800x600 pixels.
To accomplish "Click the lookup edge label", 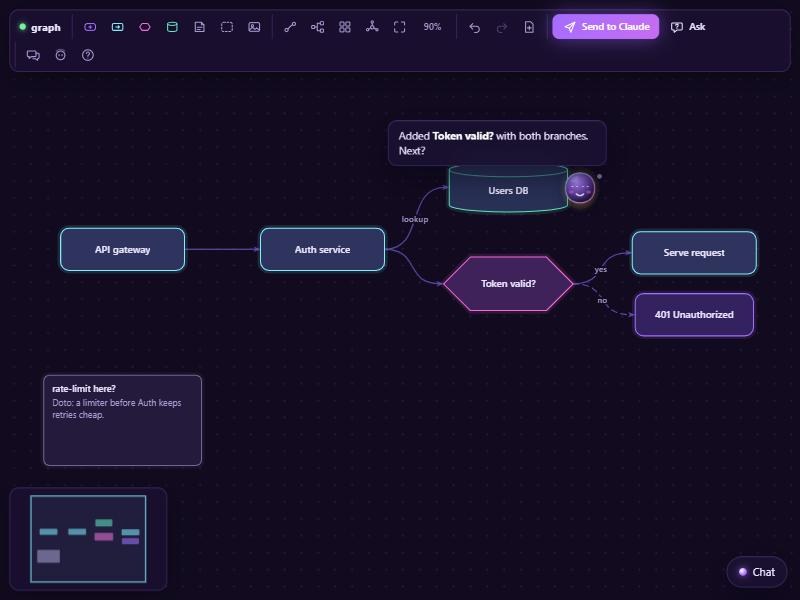I will tap(415, 219).
